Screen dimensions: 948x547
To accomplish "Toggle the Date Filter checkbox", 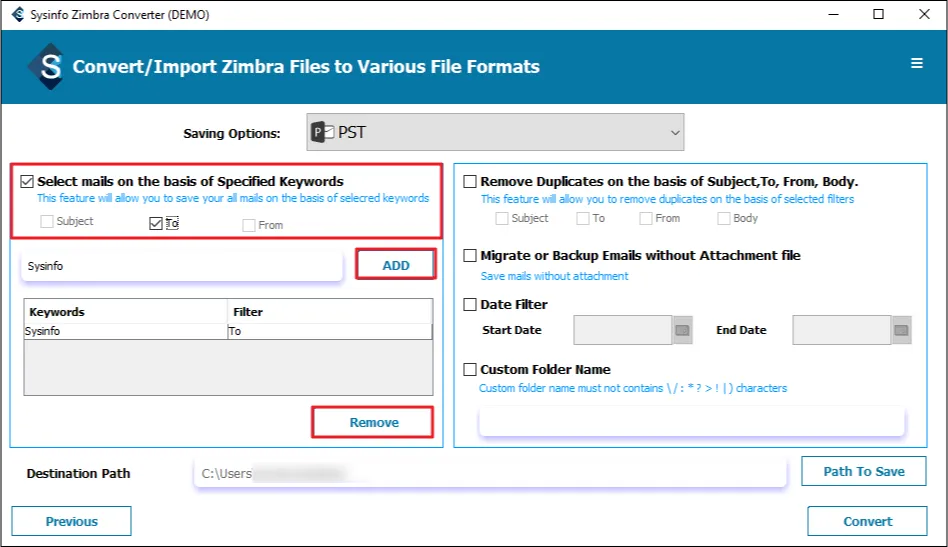I will click(470, 305).
